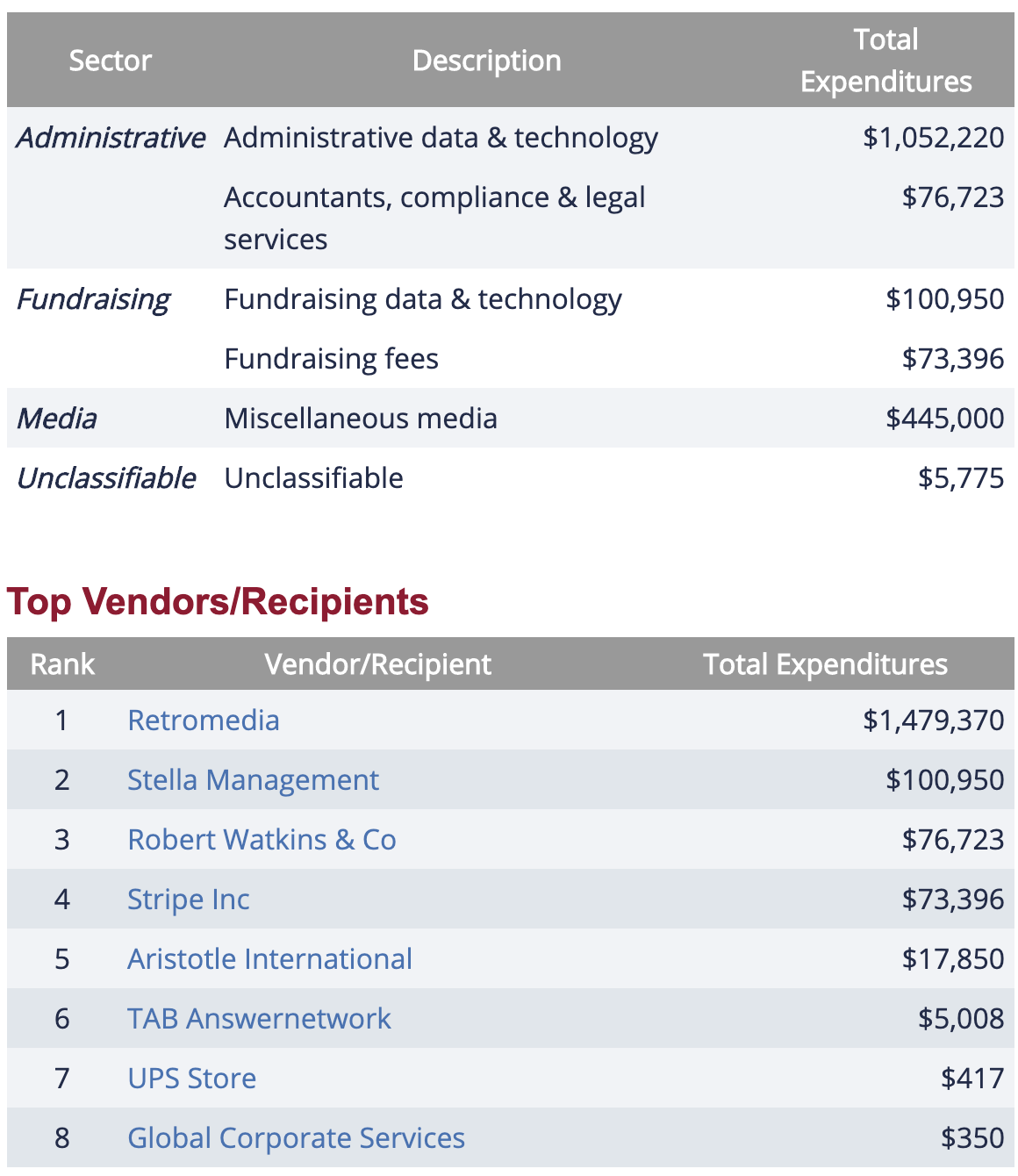Click the Fundraising fees description

[331, 359]
